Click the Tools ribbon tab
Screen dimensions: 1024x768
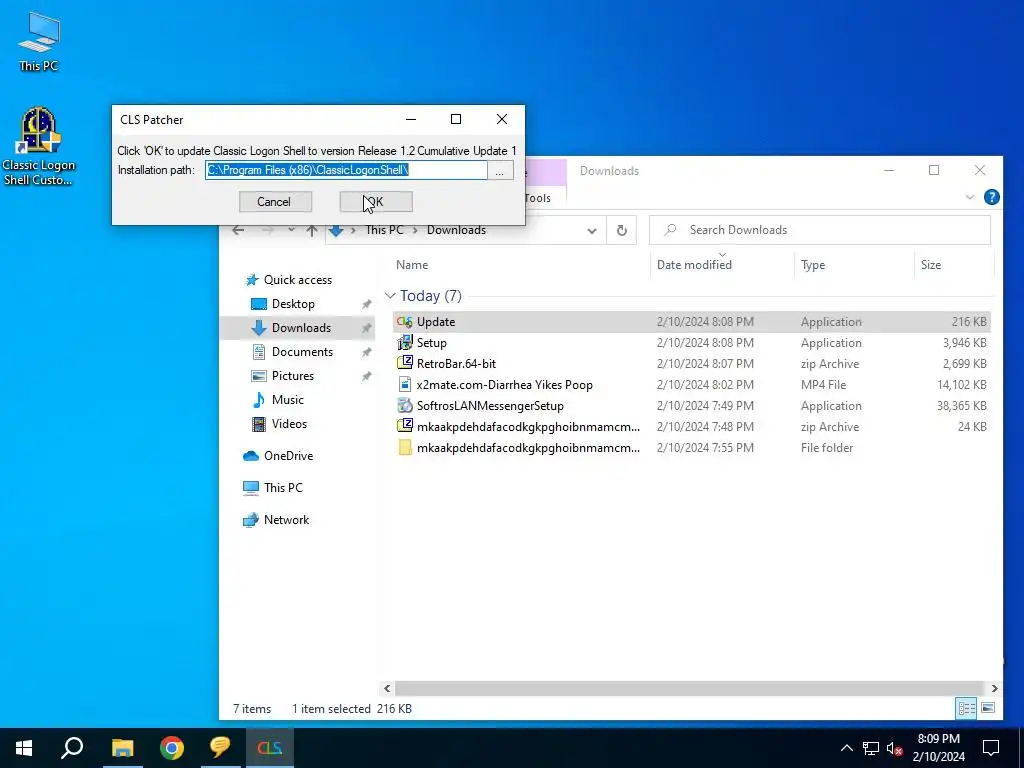[537, 198]
